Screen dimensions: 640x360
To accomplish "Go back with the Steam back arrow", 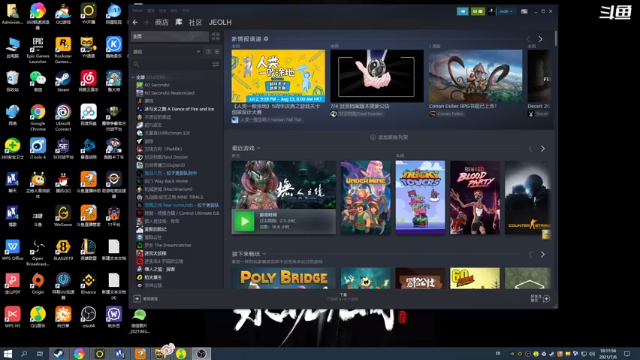I will point(136,22).
